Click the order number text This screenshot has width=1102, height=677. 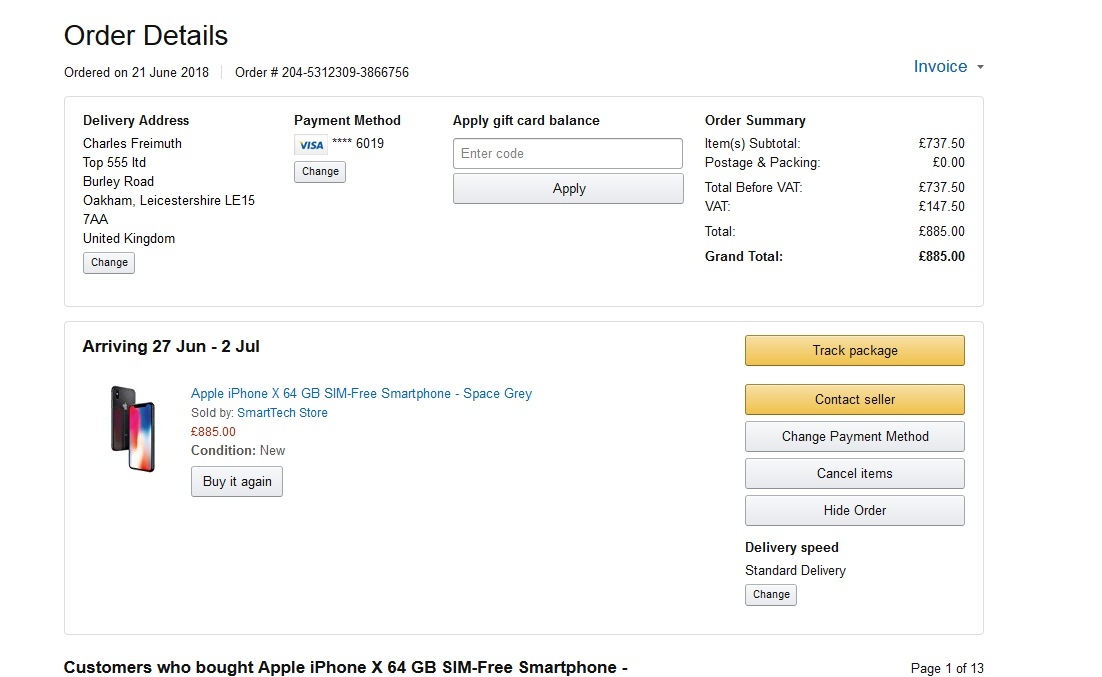(322, 73)
